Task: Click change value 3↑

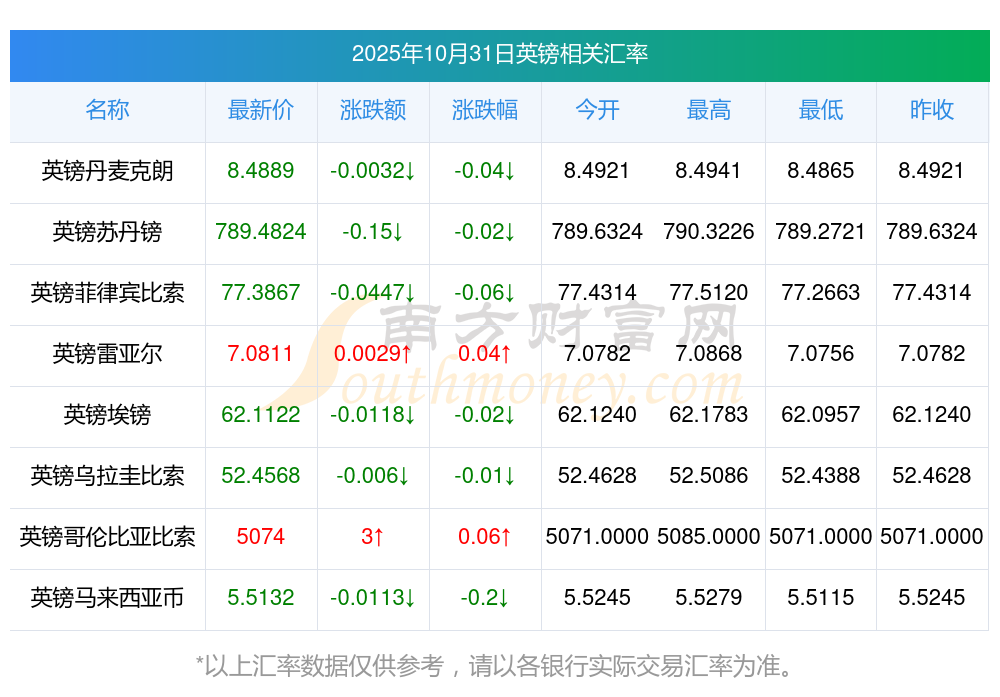Action: tap(373, 536)
